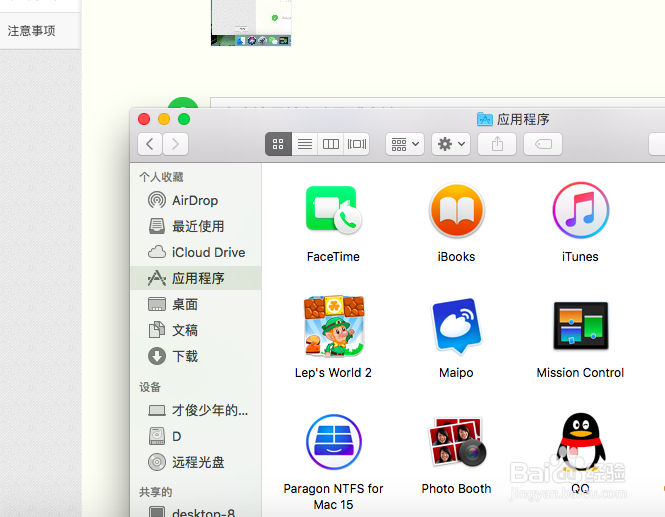The image size is (665, 517).
Task: Click the 应用程序 folder icon in title bar
Action: click(485, 119)
